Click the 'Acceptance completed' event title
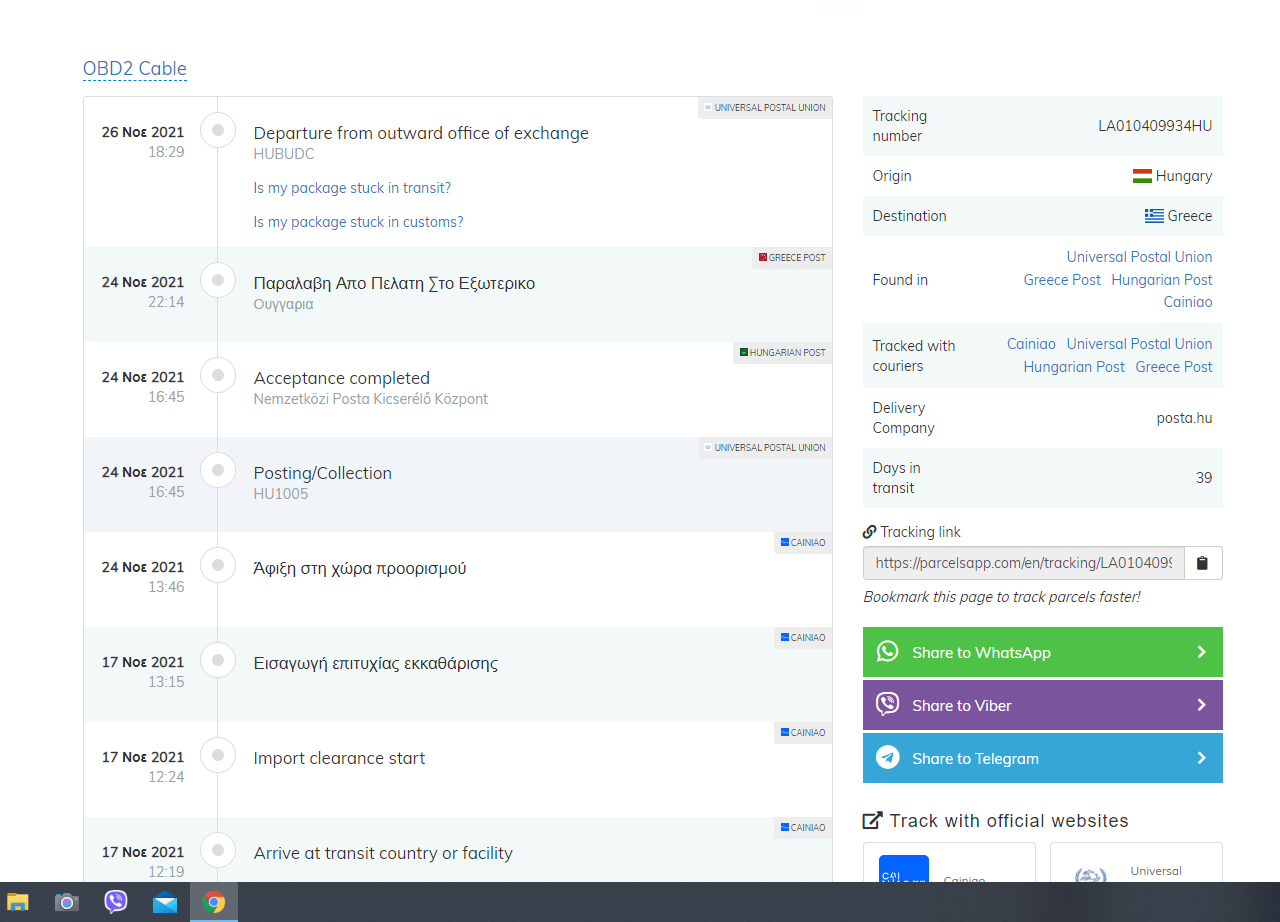Viewport: 1280px width, 922px height. point(342,378)
